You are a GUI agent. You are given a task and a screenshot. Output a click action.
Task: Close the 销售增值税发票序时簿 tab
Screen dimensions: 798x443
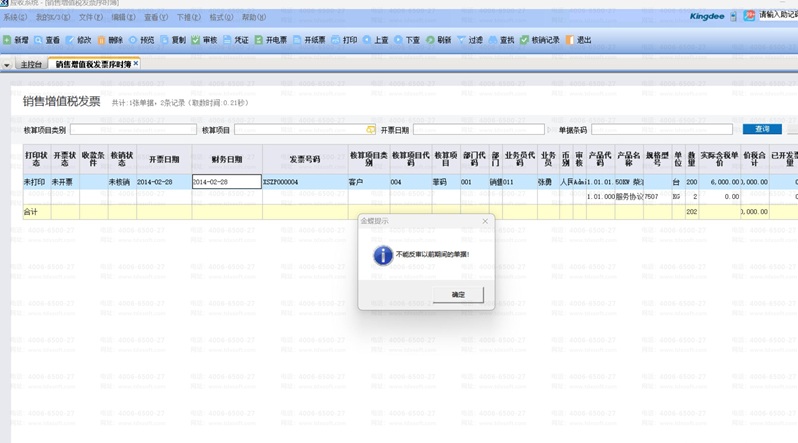point(136,64)
